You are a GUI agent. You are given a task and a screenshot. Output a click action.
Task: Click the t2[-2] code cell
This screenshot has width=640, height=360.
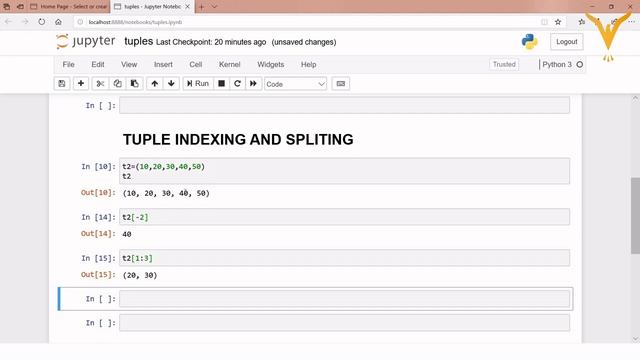[x=344, y=217]
